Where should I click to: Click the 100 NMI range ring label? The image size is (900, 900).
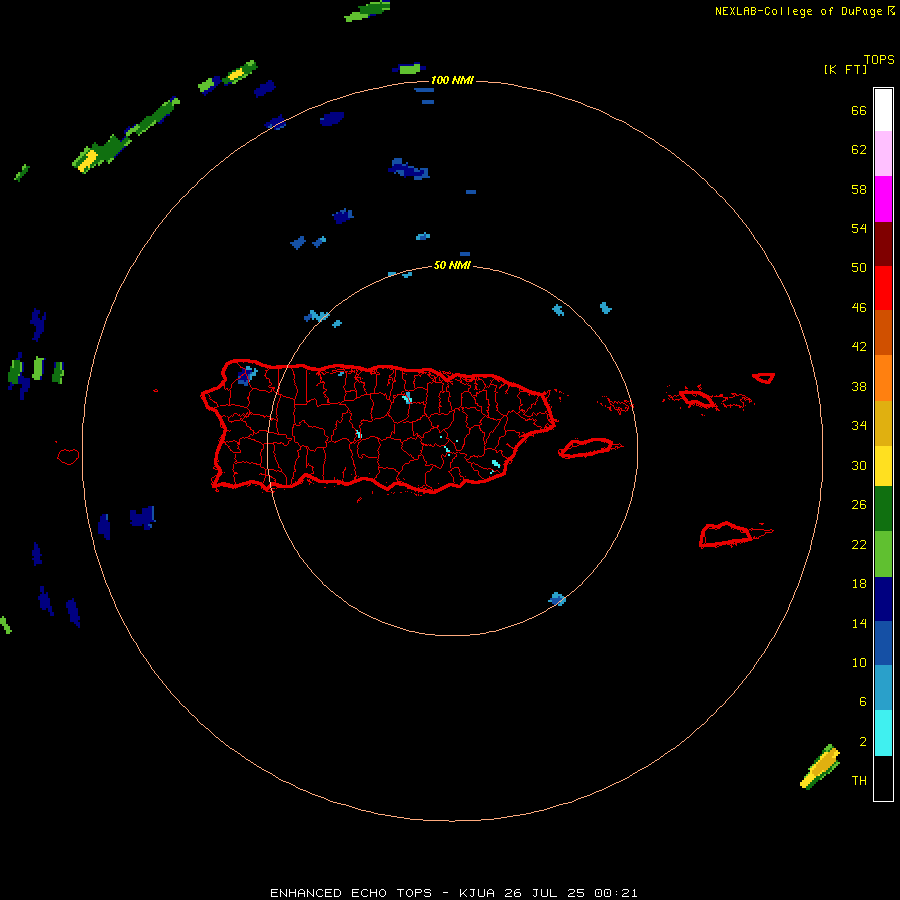pyautogui.click(x=452, y=80)
